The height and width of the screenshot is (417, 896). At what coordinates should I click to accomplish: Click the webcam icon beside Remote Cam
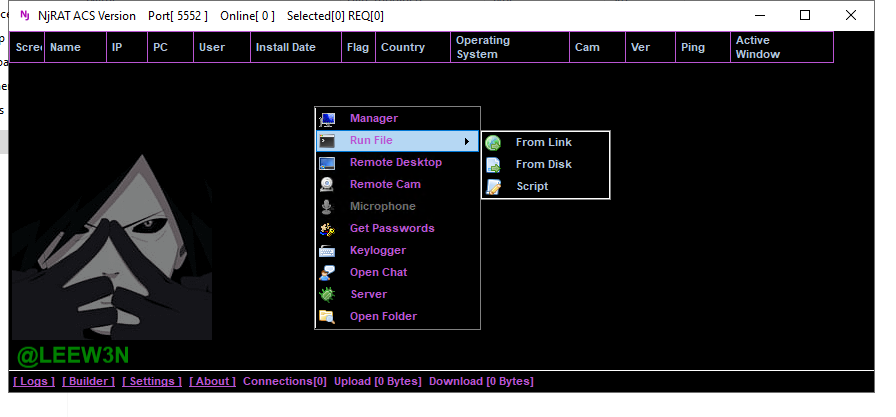[327, 185]
